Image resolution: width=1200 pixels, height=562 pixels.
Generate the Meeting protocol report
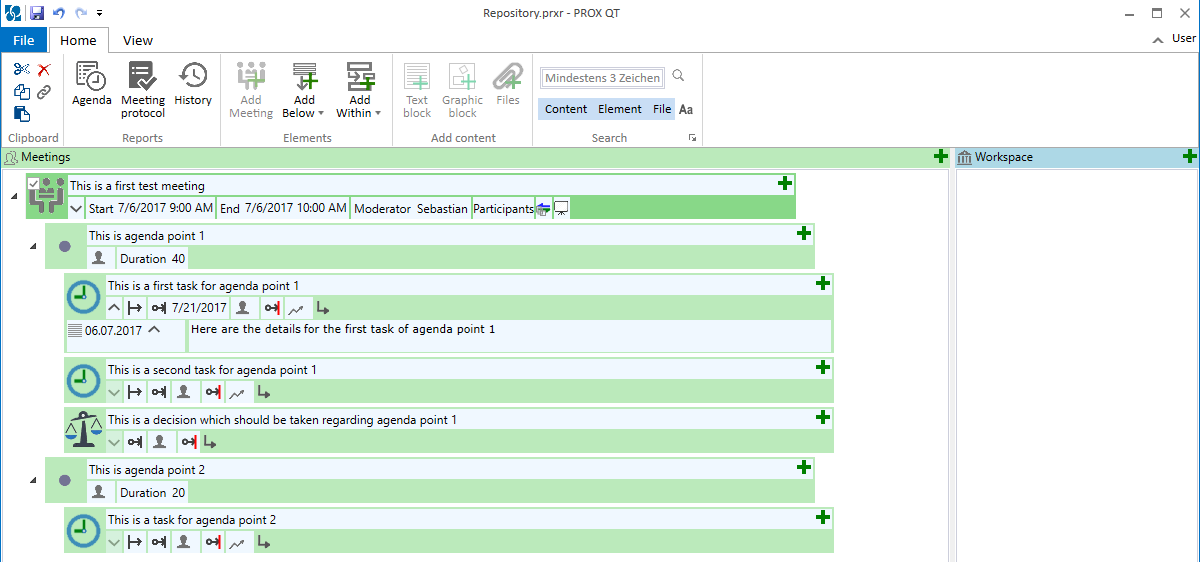pos(143,88)
